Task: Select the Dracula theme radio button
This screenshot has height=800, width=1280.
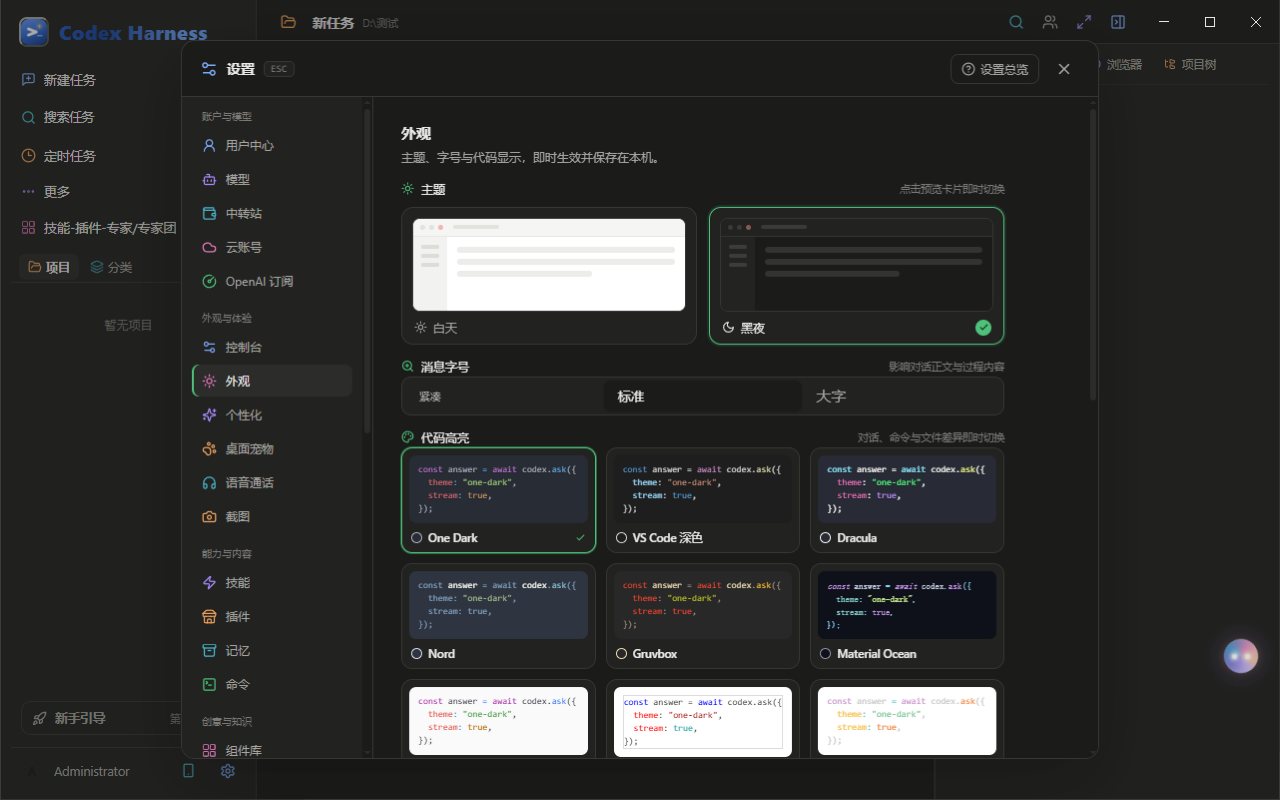Action: pyautogui.click(x=826, y=538)
